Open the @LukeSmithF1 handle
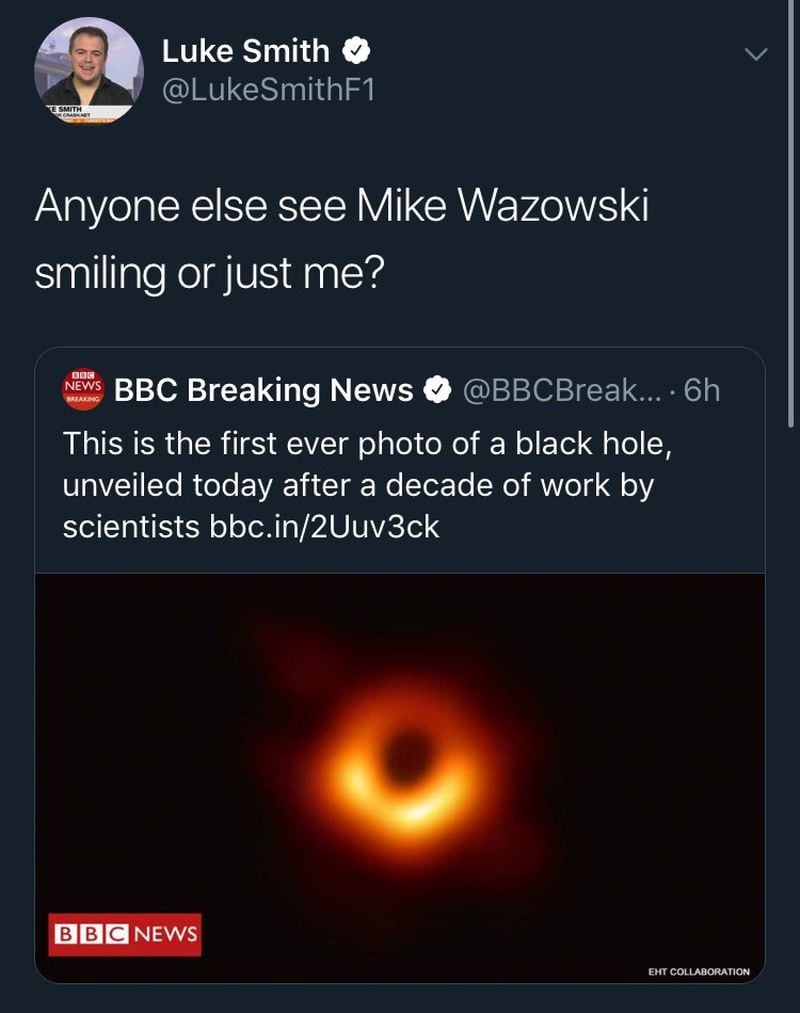The height and width of the screenshot is (1013, 800). (x=268, y=90)
